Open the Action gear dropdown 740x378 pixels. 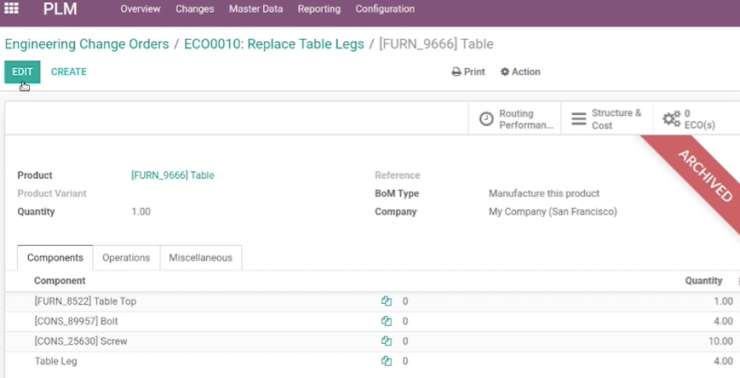point(520,72)
